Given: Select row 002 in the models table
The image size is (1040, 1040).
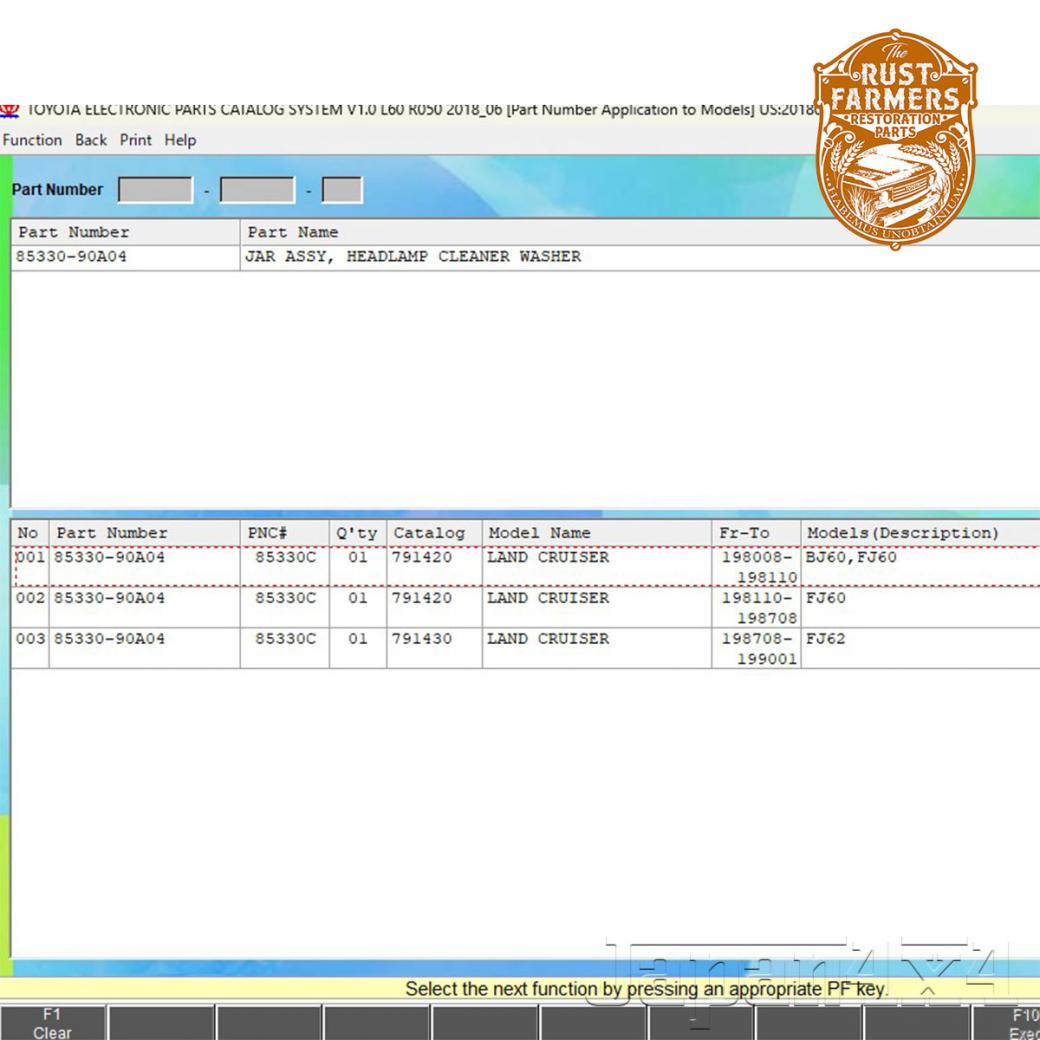Looking at the screenshot, I should pyautogui.click(x=525, y=608).
